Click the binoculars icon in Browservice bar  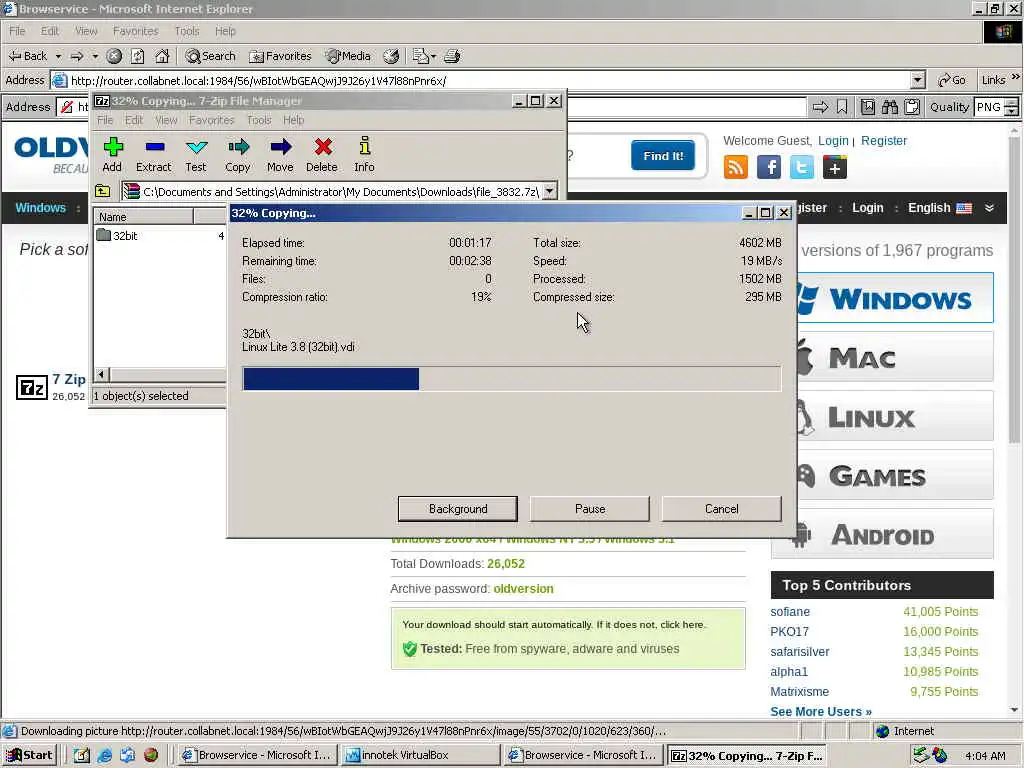(x=889, y=107)
